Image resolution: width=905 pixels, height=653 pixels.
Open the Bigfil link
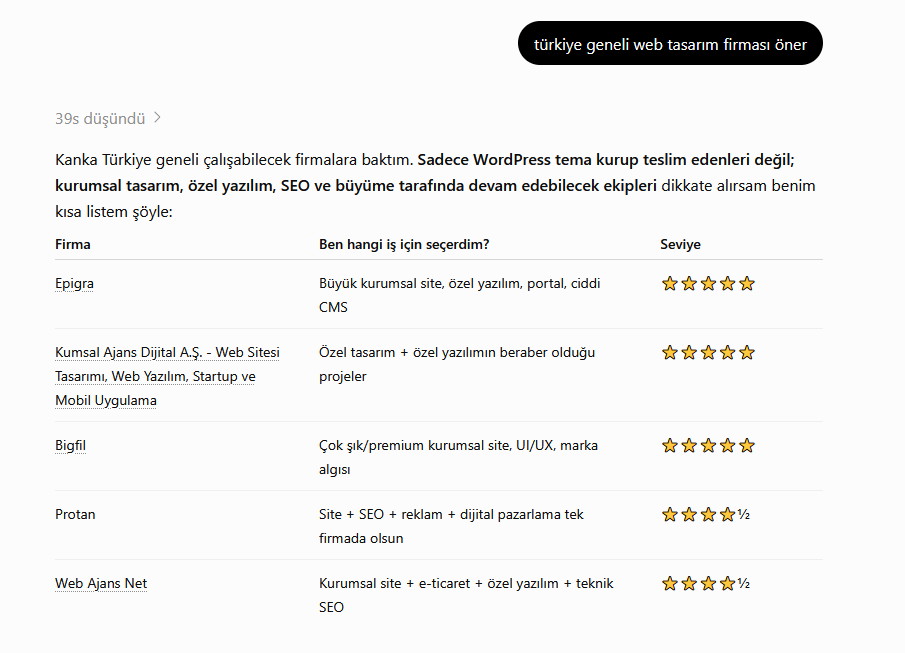coord(70,446)
